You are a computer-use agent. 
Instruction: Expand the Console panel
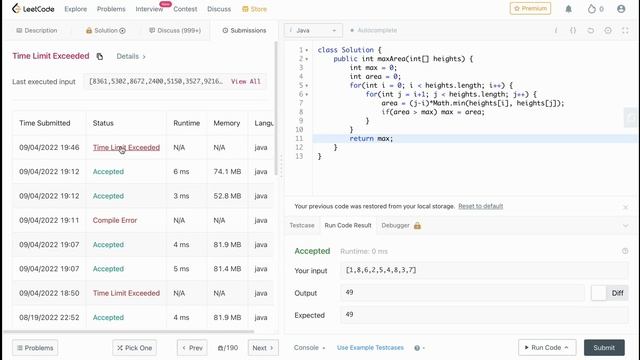(x=309, y=348)
